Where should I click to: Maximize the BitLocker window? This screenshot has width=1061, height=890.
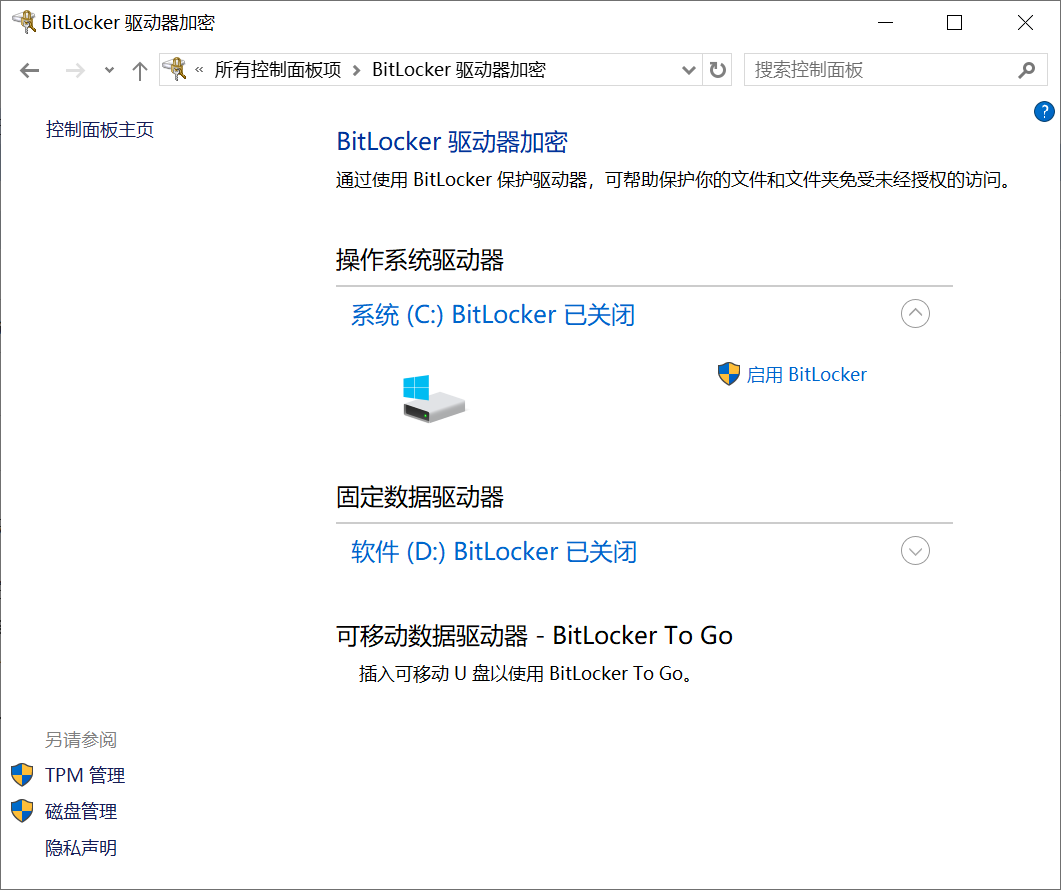[x=954, y=22]
